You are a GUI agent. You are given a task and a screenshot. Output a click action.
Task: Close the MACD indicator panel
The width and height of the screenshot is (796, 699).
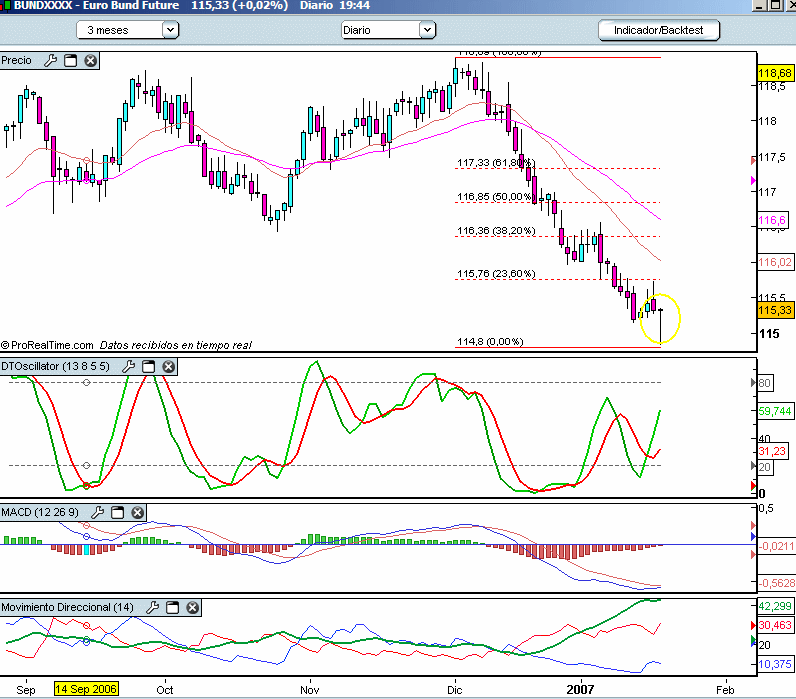coord(137,513)
